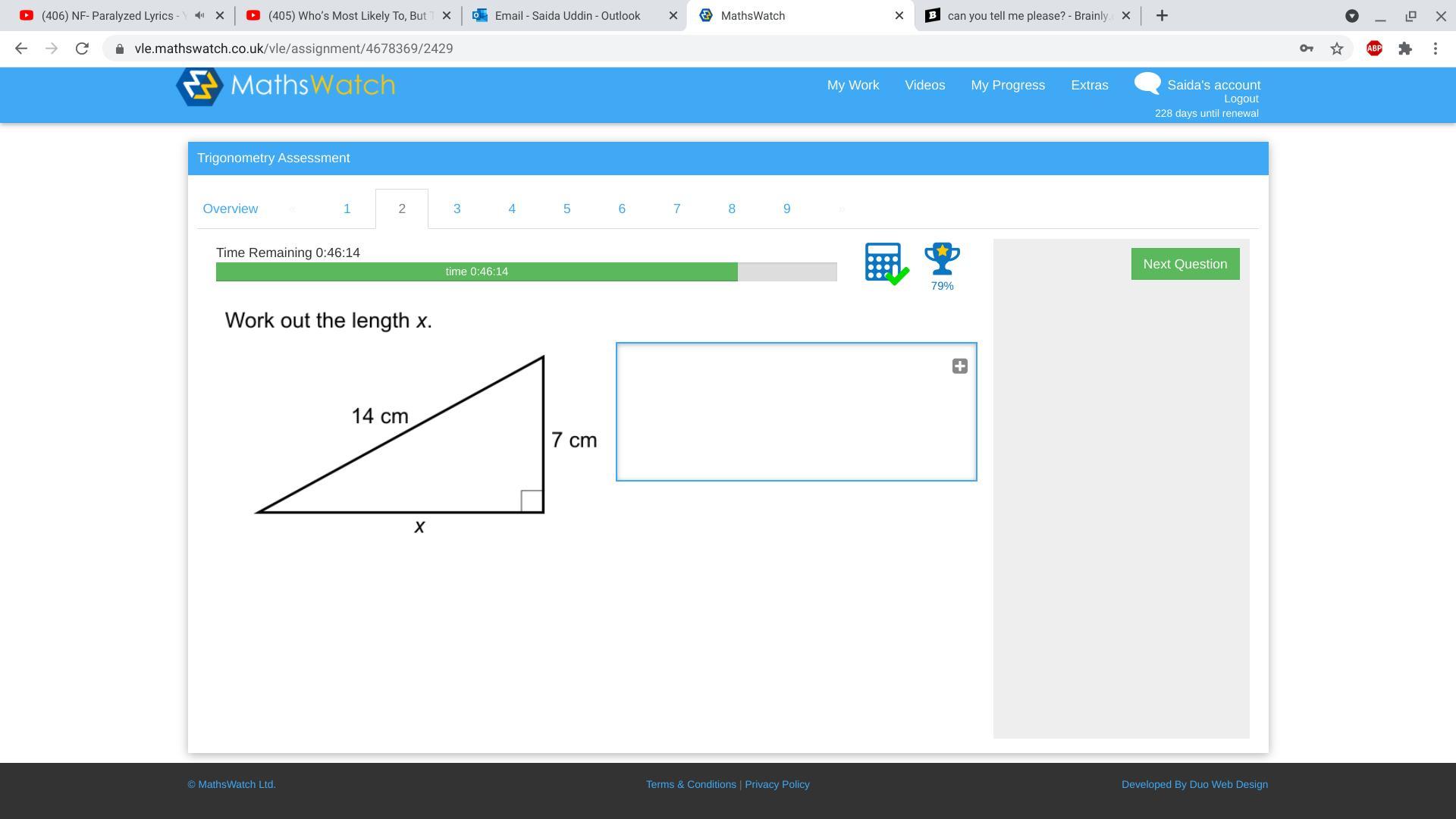
Task: Click the time remaining progress bar
Action: click(x=526, y=271)
